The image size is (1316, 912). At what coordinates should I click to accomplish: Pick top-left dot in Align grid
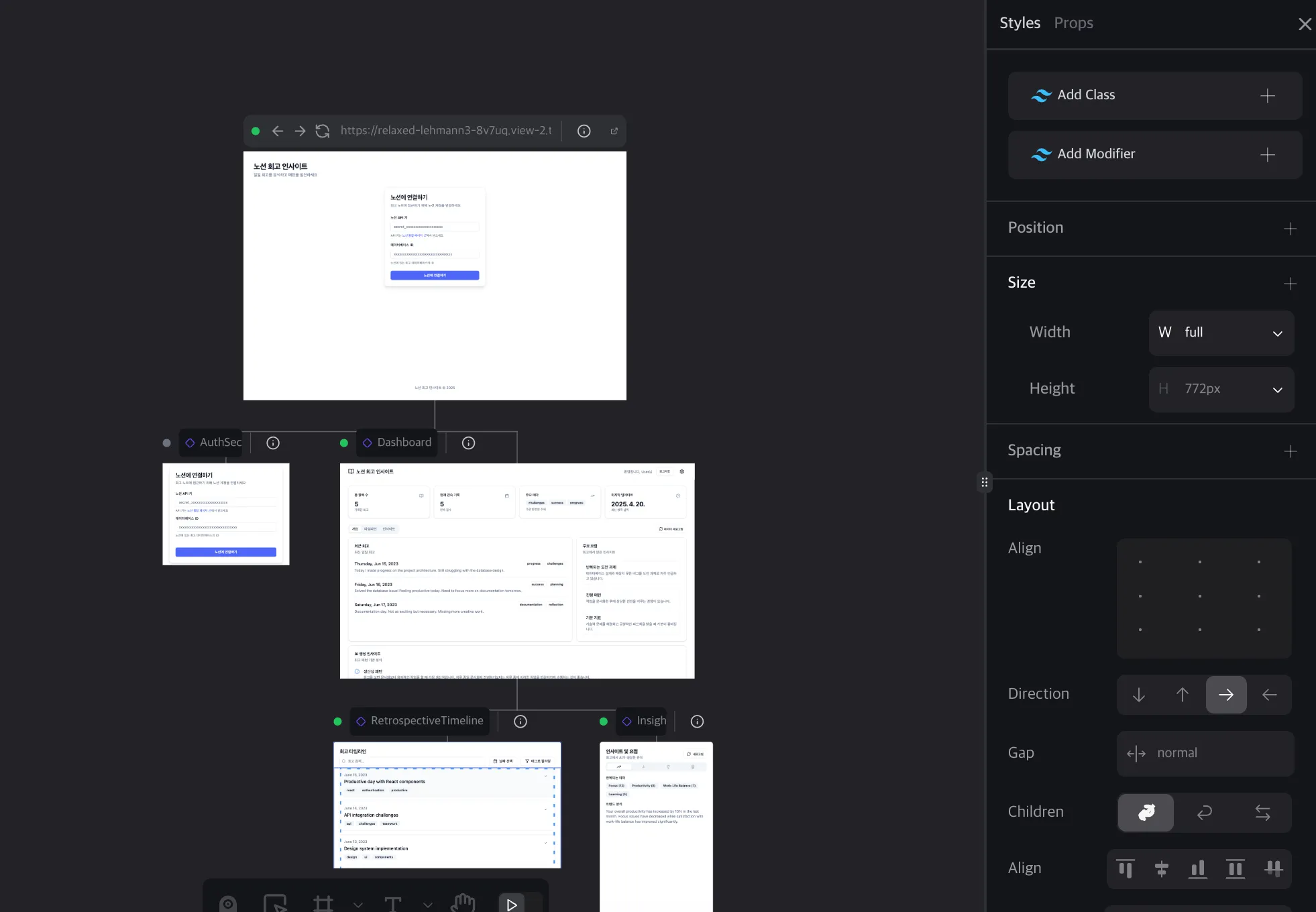(x=1140, y=562)
